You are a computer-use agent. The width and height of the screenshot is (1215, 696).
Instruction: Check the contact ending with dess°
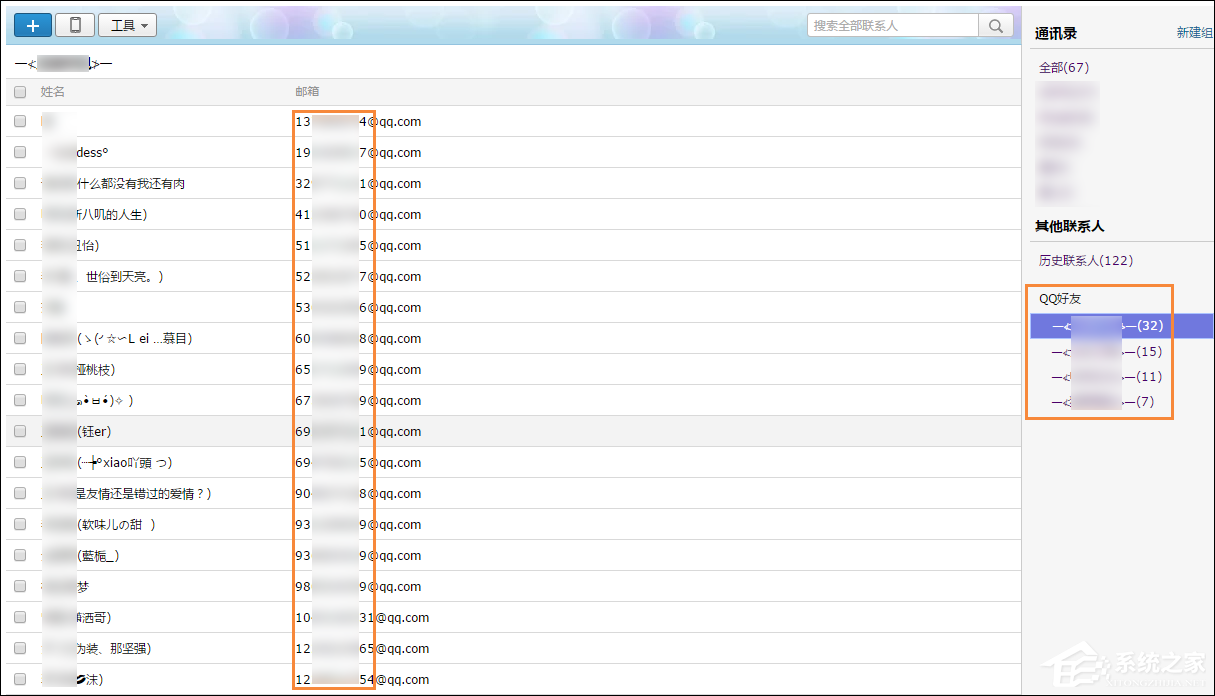[x=20, y=153]
